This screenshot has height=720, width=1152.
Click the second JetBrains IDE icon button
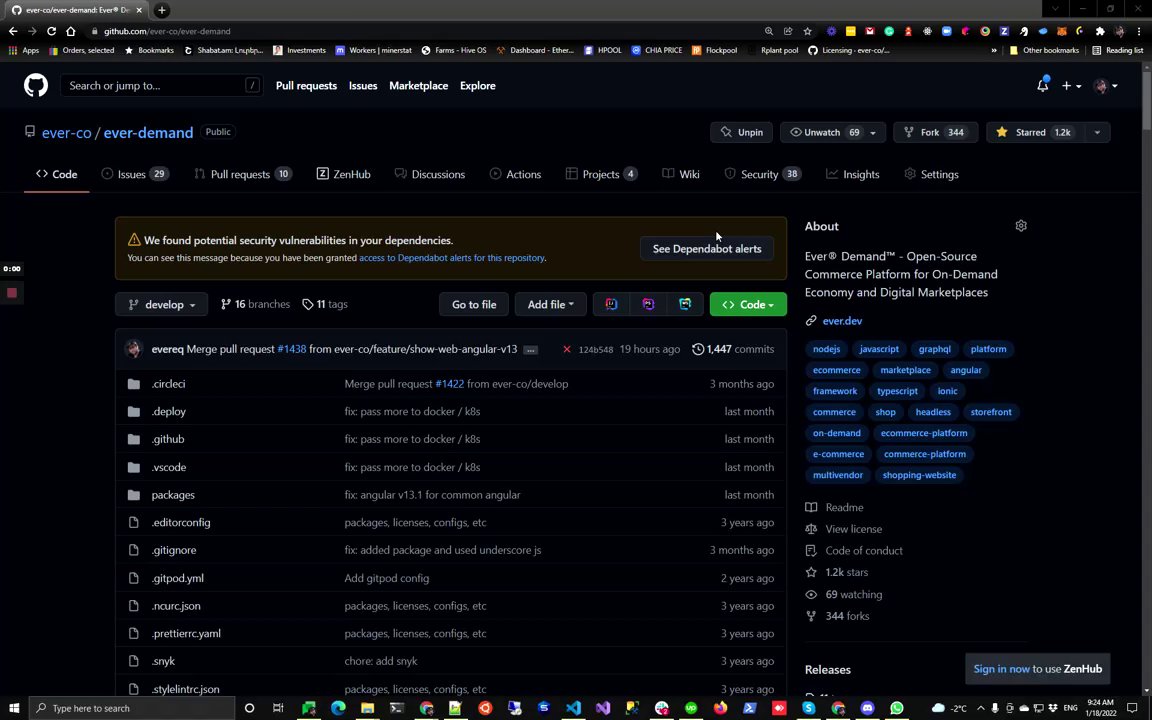pyautogui.click(x=648, y=304)
